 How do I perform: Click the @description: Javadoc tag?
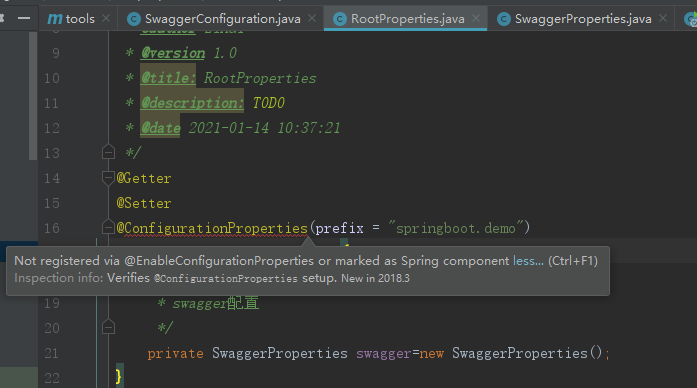[x=192, y=103]
